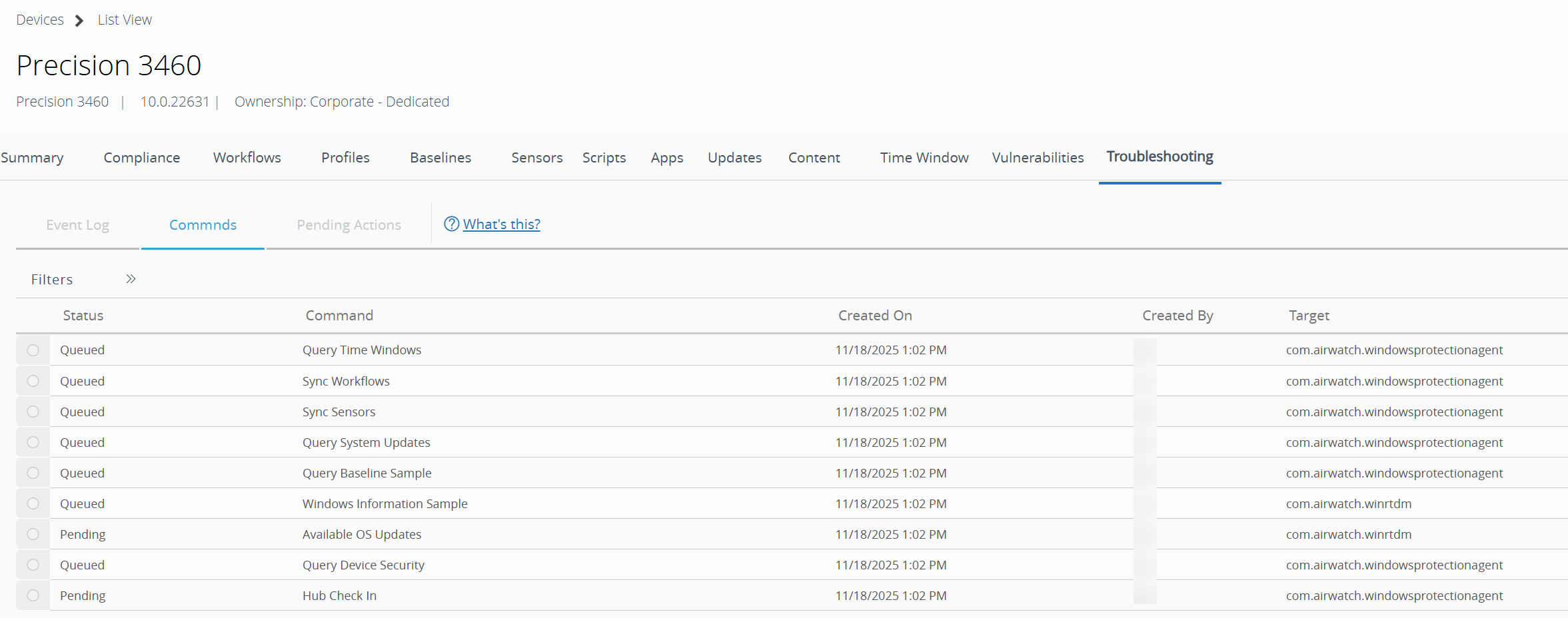Open the Event Log sub-tab
Image resolution: width=1568 pixels, height=618 pixels.
[77, 225]
